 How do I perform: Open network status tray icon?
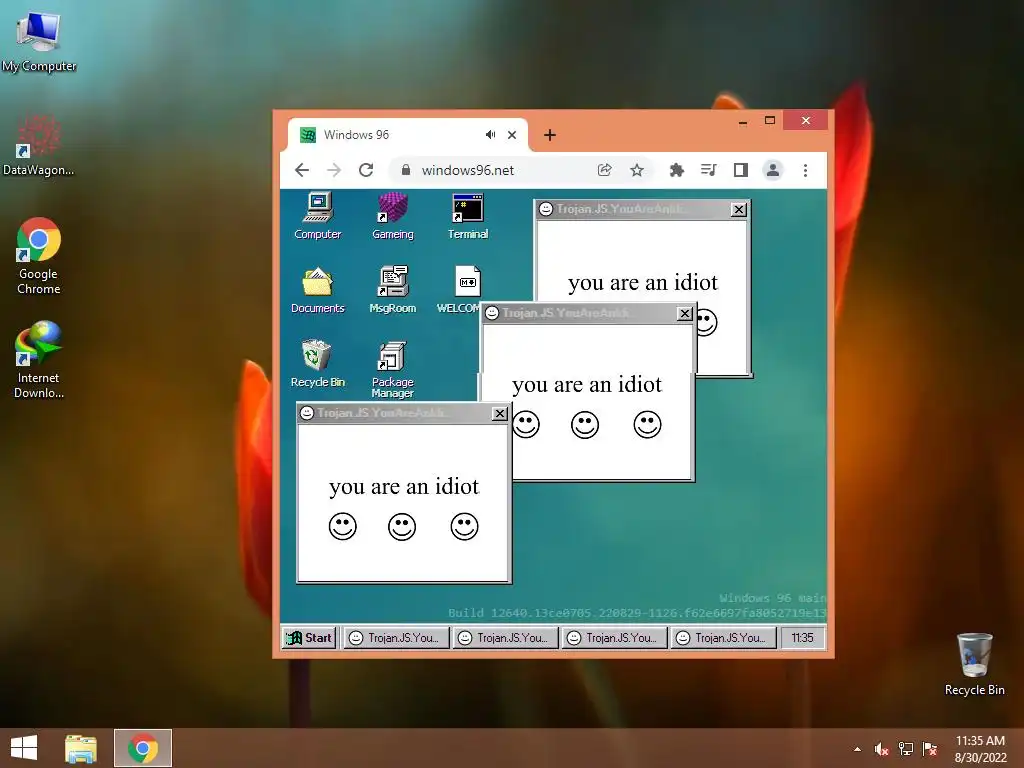tap(906, 749)
